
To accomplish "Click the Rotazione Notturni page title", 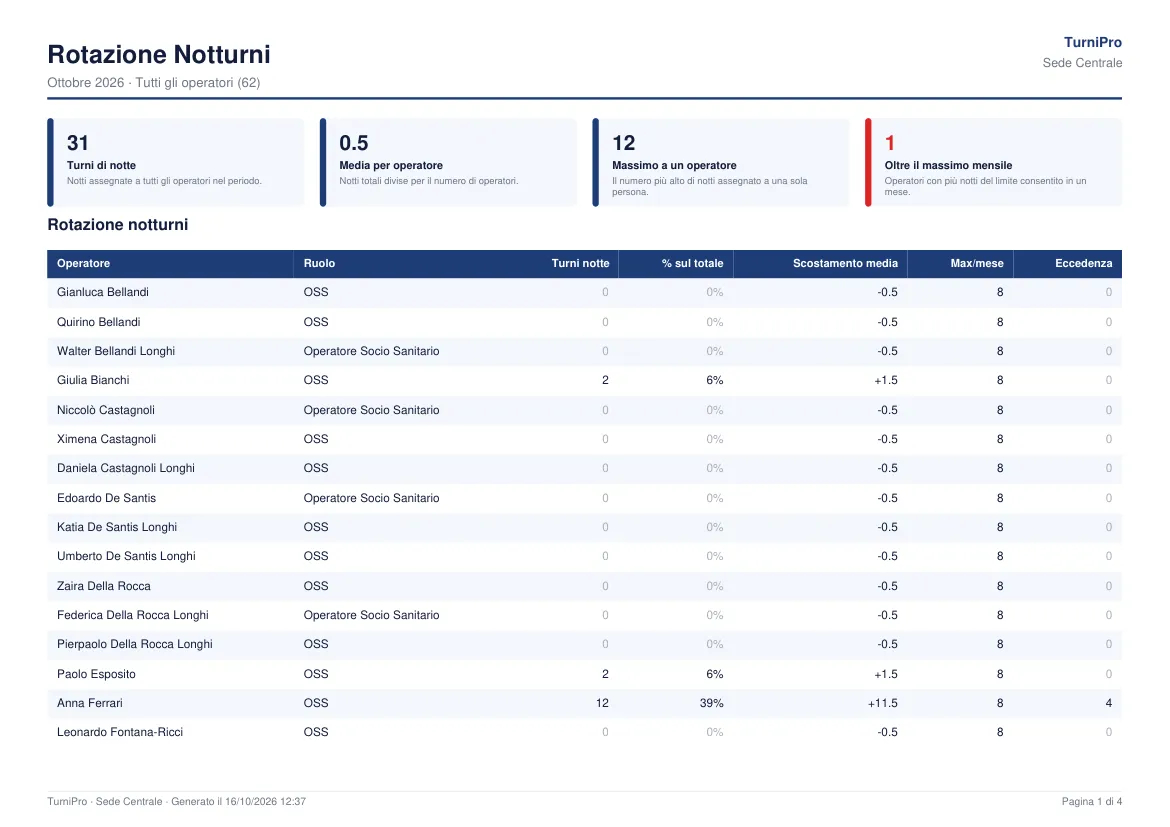I will click(158, 54).
